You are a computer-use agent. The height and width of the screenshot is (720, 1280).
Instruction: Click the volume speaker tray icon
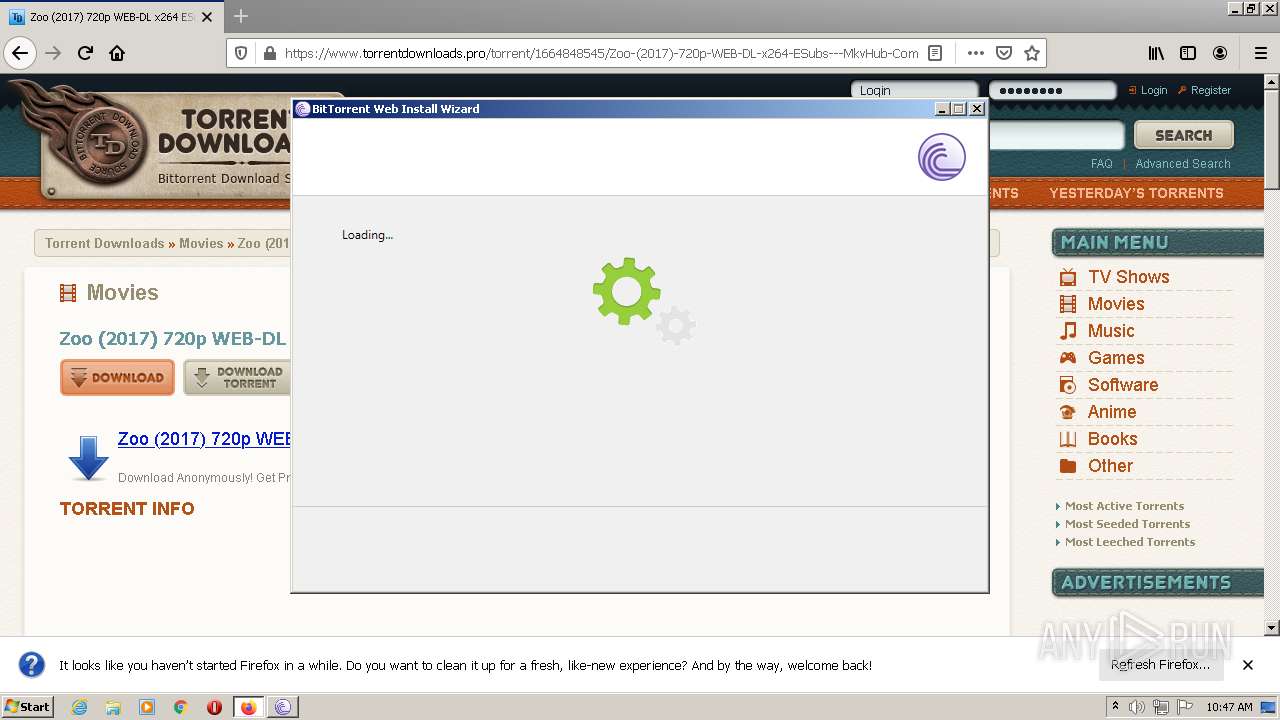tap(1138, 707)
